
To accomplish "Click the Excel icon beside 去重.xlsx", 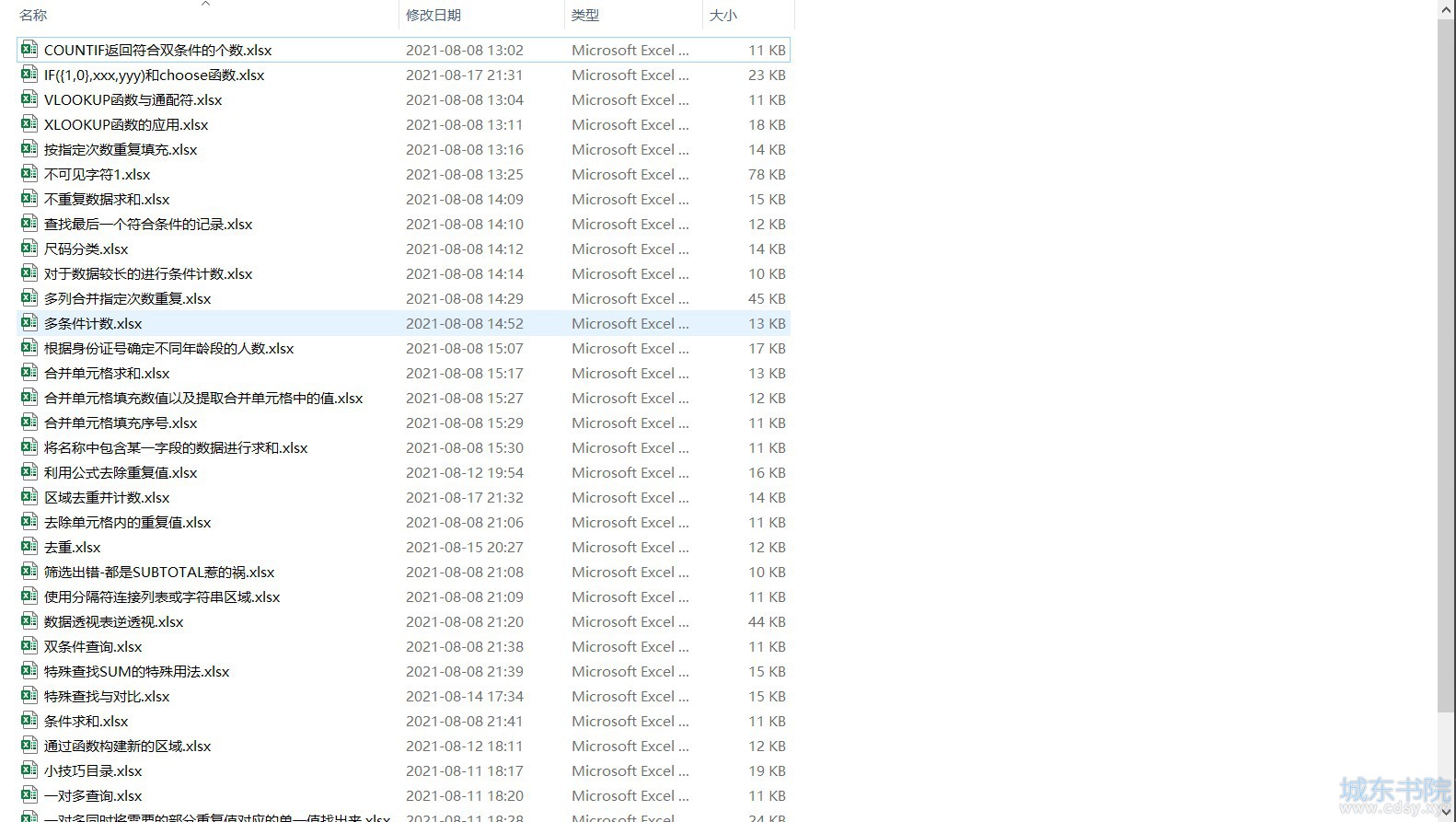I will click(x=29, y=547).
